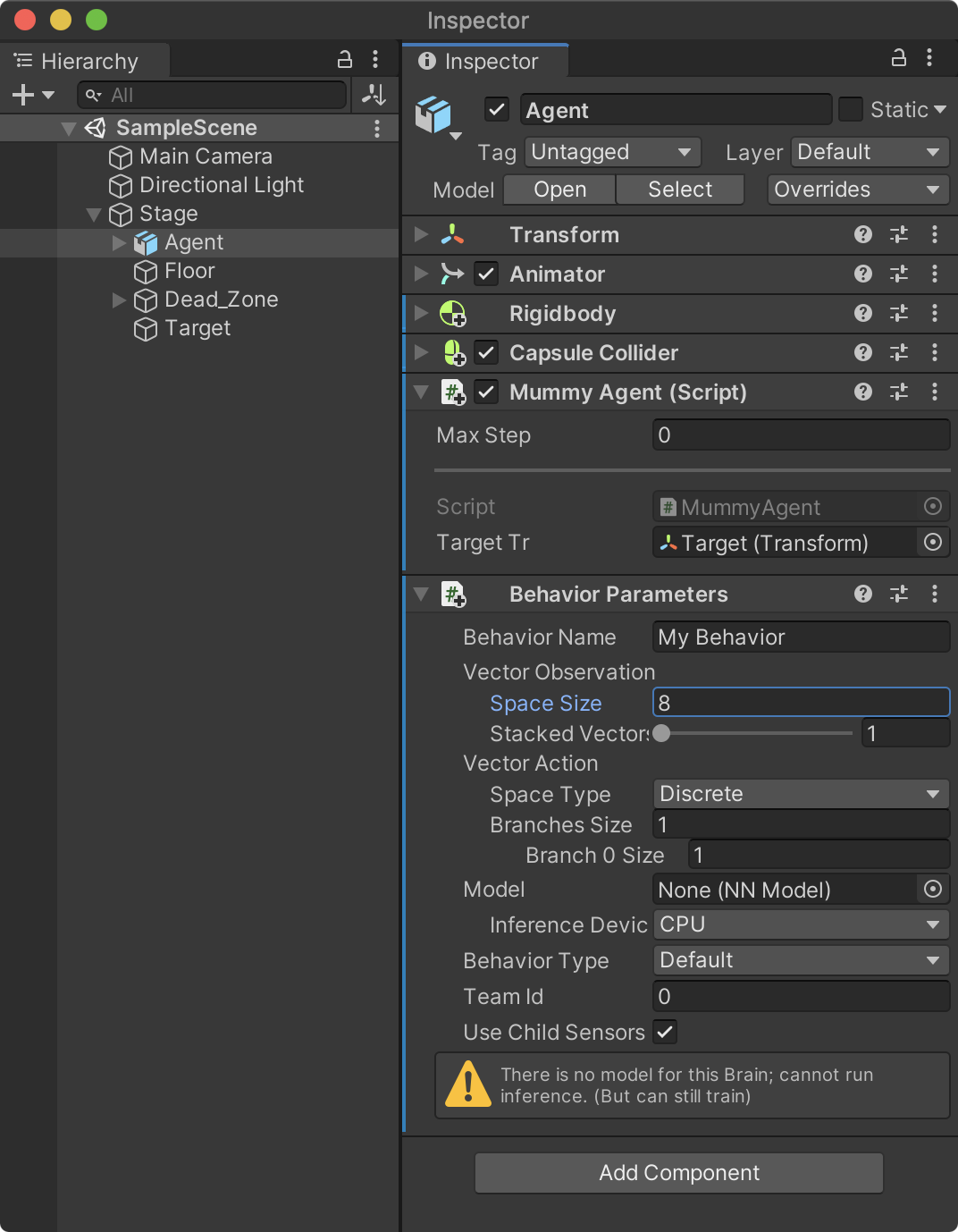Expand the Agent node in Hierarchy
958x1232 pixels.
(x=119, y=242)
